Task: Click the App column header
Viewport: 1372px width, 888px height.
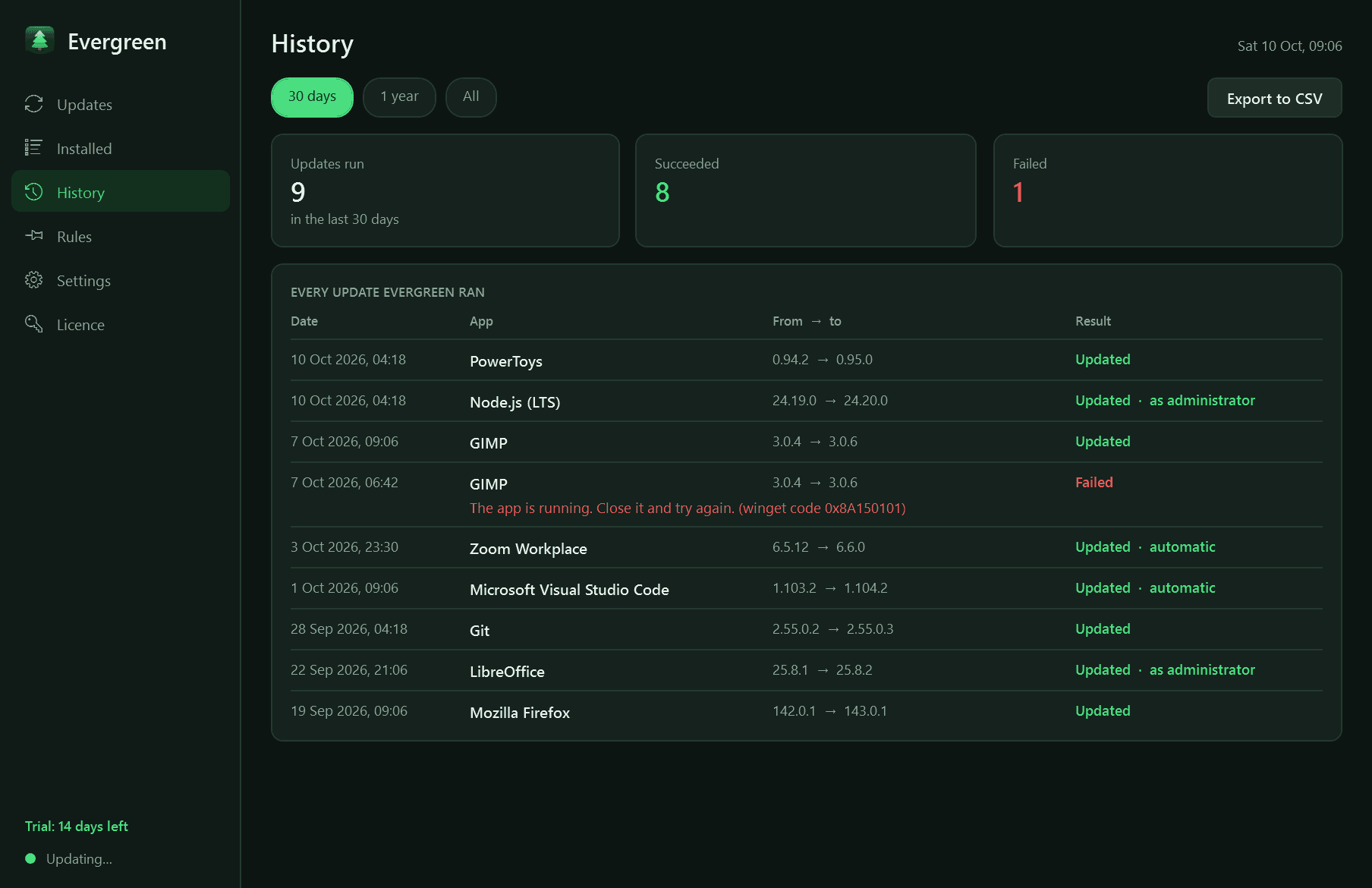Action: (481, 321)
